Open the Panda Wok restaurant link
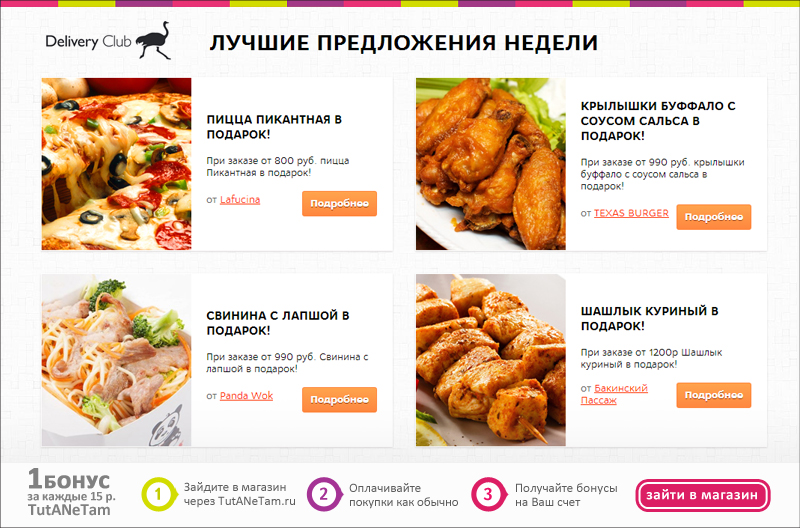 246,395
